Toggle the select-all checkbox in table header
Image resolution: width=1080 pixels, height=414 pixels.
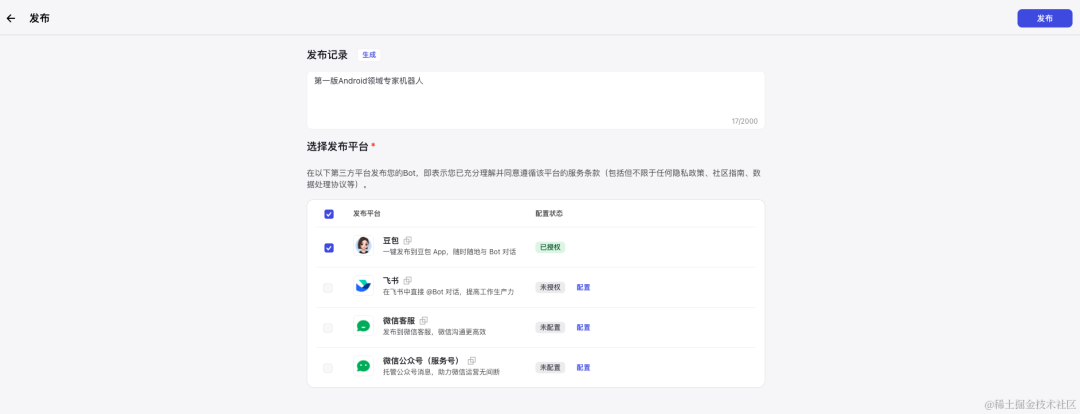[x=329, y=214]
